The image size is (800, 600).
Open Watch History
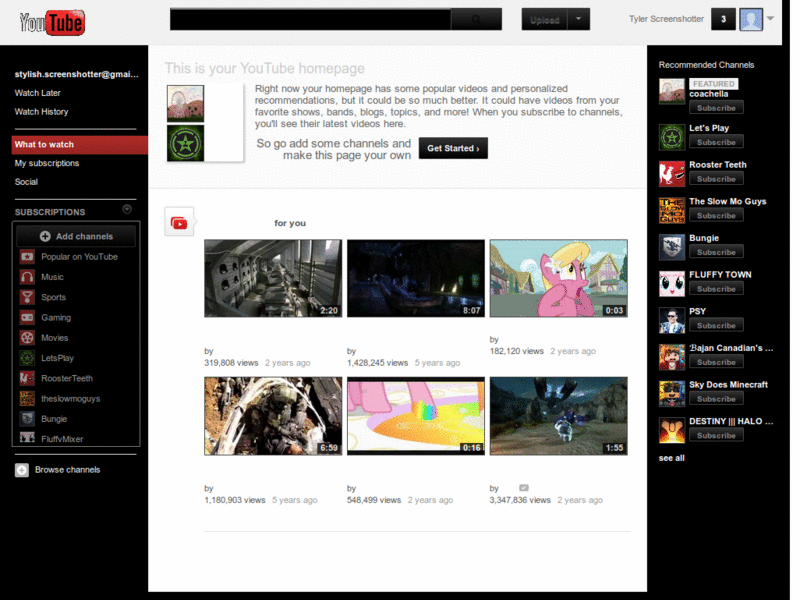tap(41, 112)
